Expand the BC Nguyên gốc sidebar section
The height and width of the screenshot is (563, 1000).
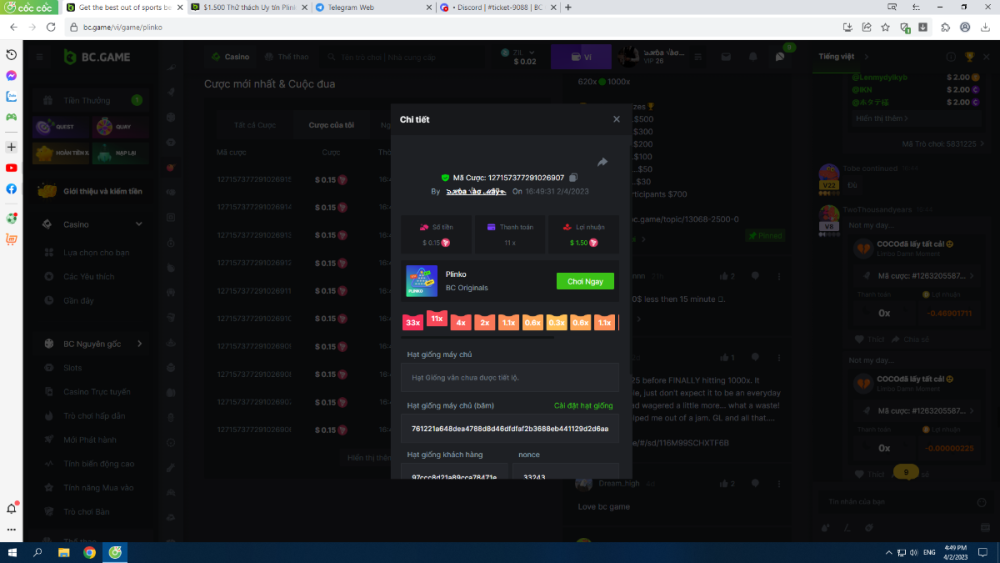tap(139, 344)
